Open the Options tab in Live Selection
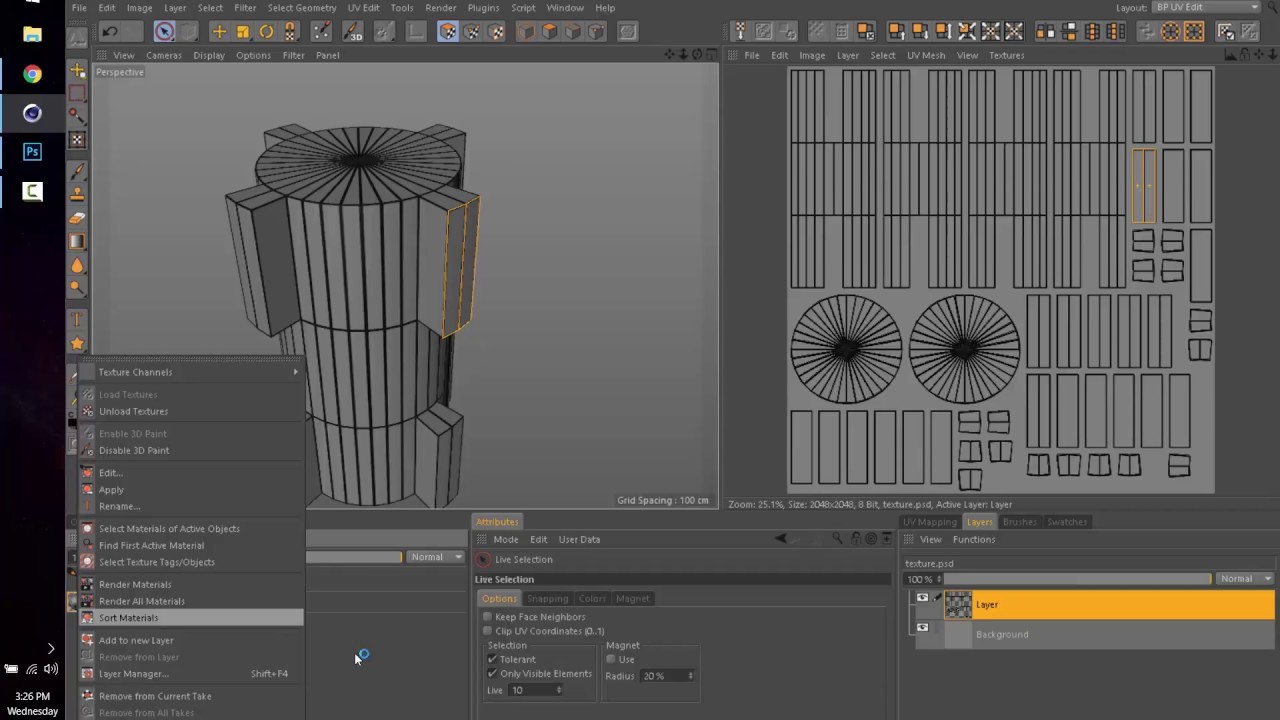This screenshot has height=720, width=1280. point(499,599)
